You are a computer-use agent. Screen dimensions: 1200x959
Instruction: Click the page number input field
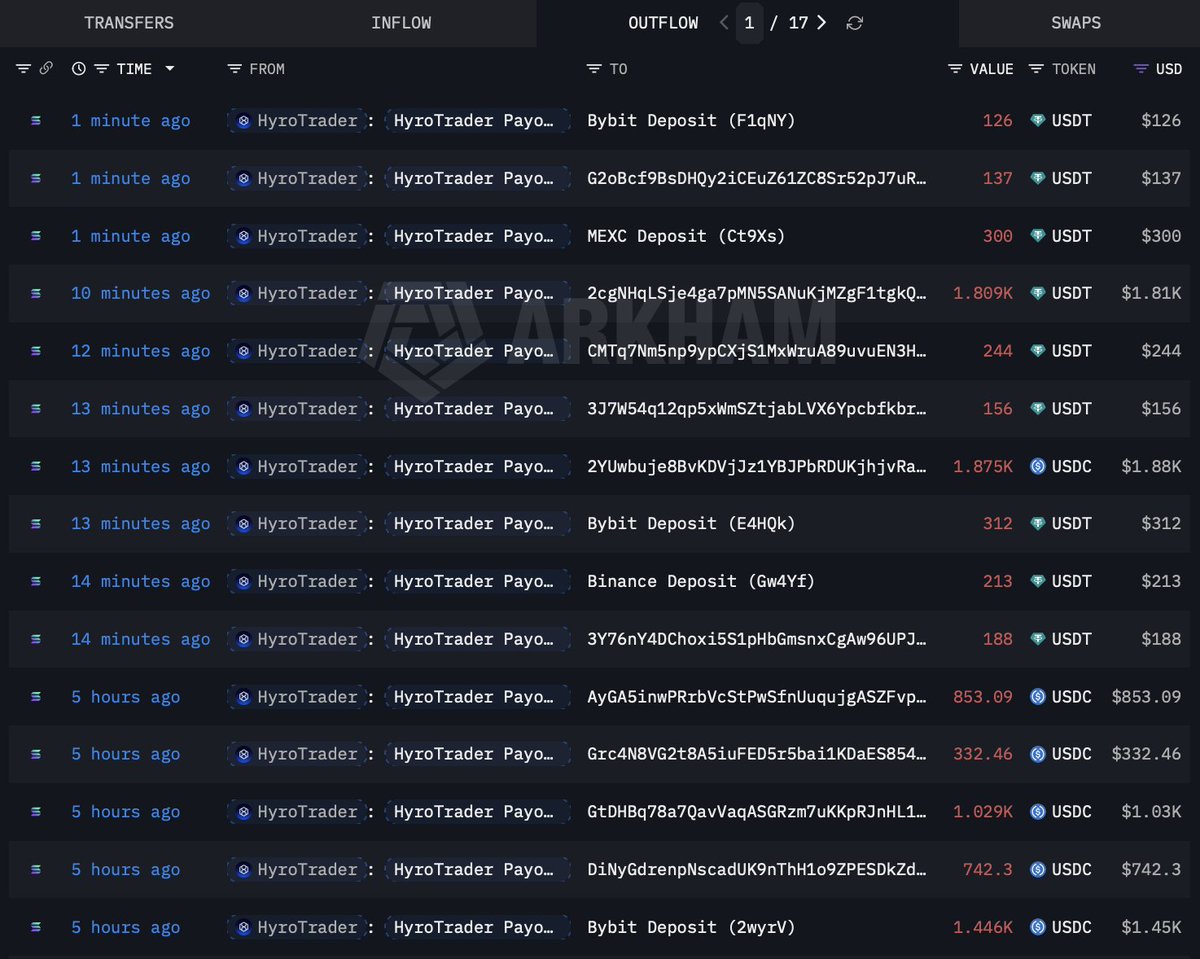point(749,23)
